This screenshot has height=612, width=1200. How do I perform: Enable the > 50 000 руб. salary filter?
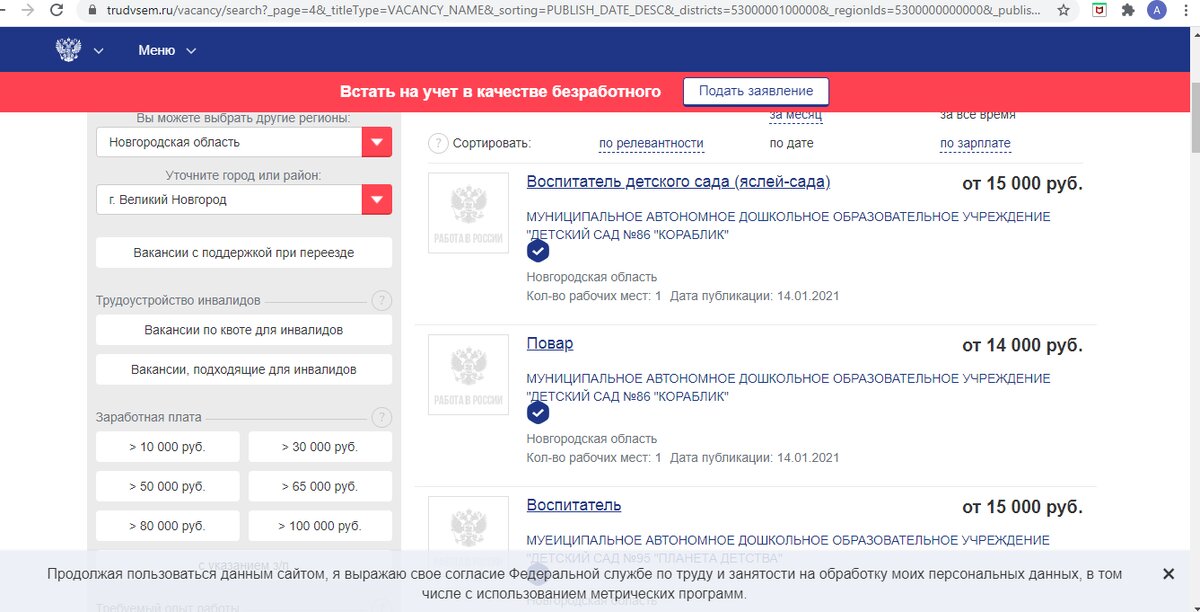[x=166, y=486]
